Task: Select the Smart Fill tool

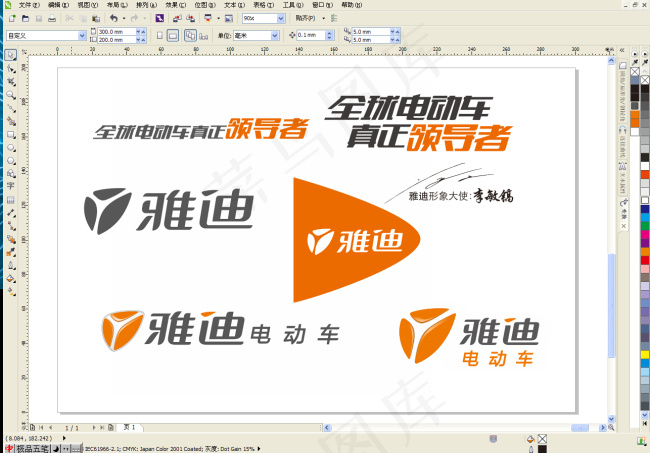Action: tap(11, 121)
